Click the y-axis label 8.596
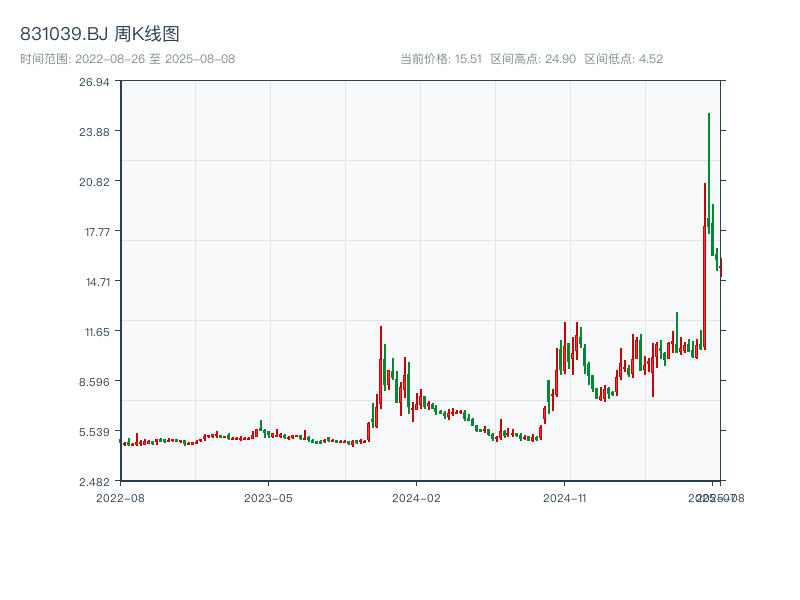 click(94, 382)
